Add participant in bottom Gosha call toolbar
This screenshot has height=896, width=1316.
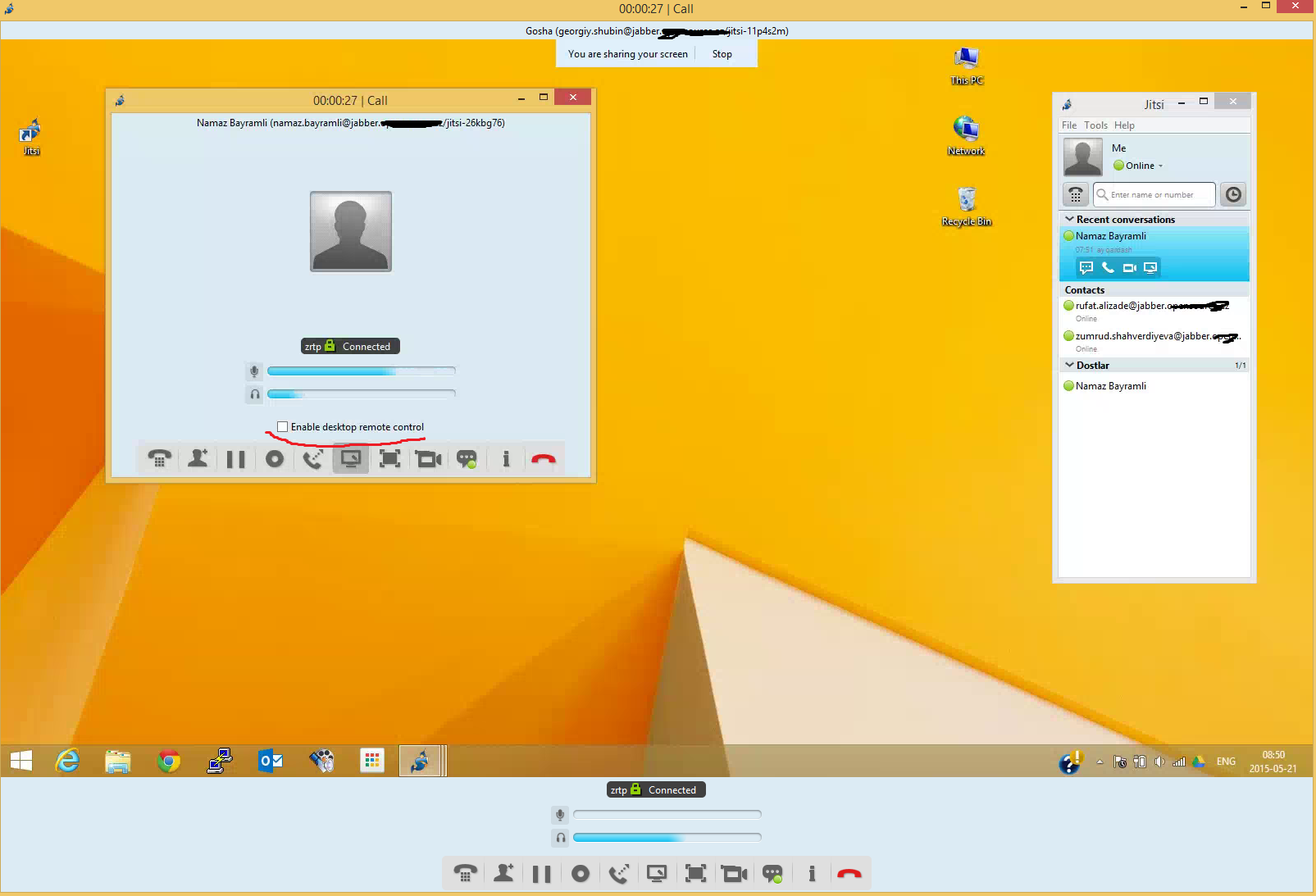(x=503, y=874)
